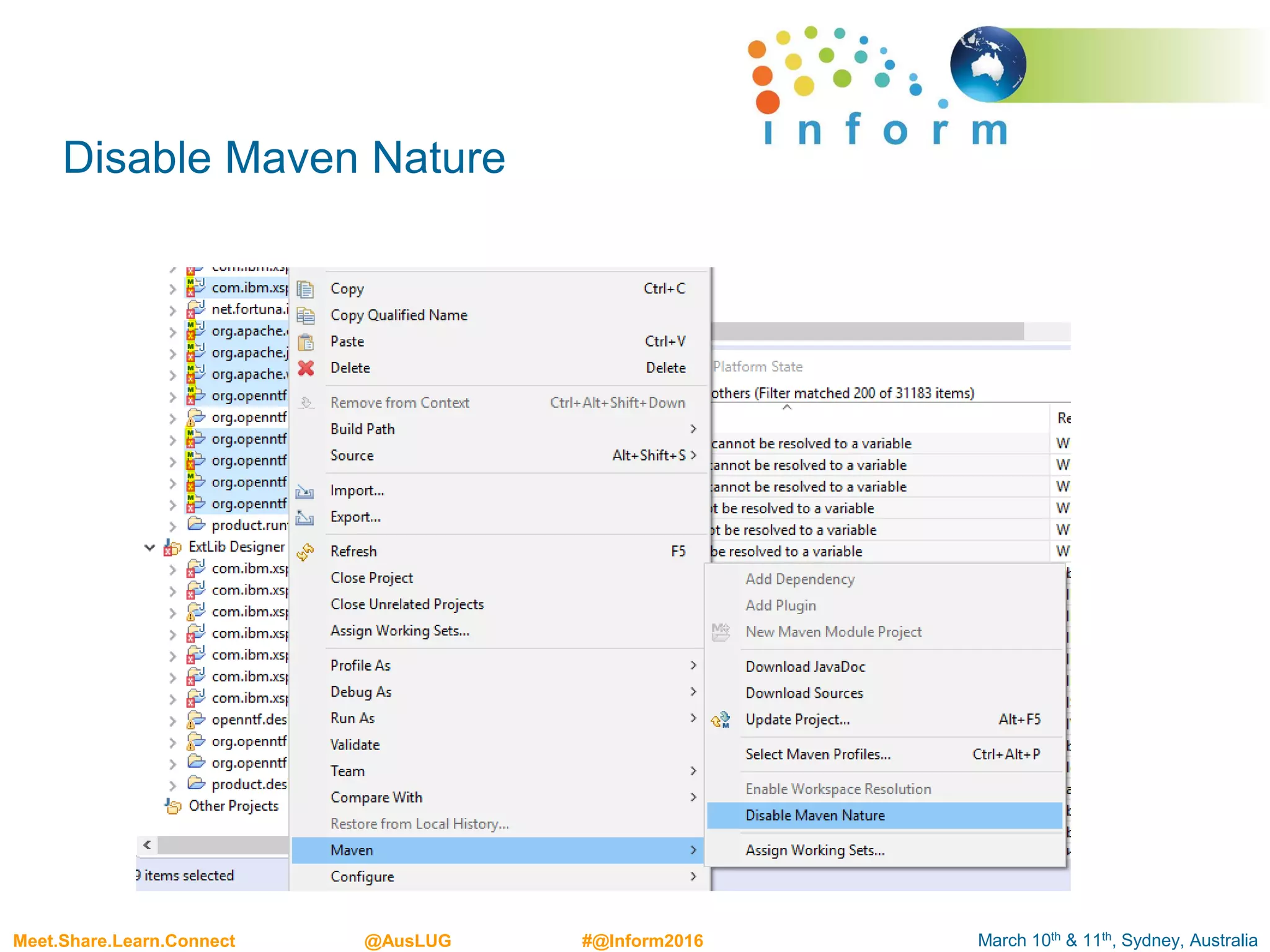The width and height of the screenshot is (1270, 952).
Task: Select Other Projects in the tree
Action: (x=233, y=806)
